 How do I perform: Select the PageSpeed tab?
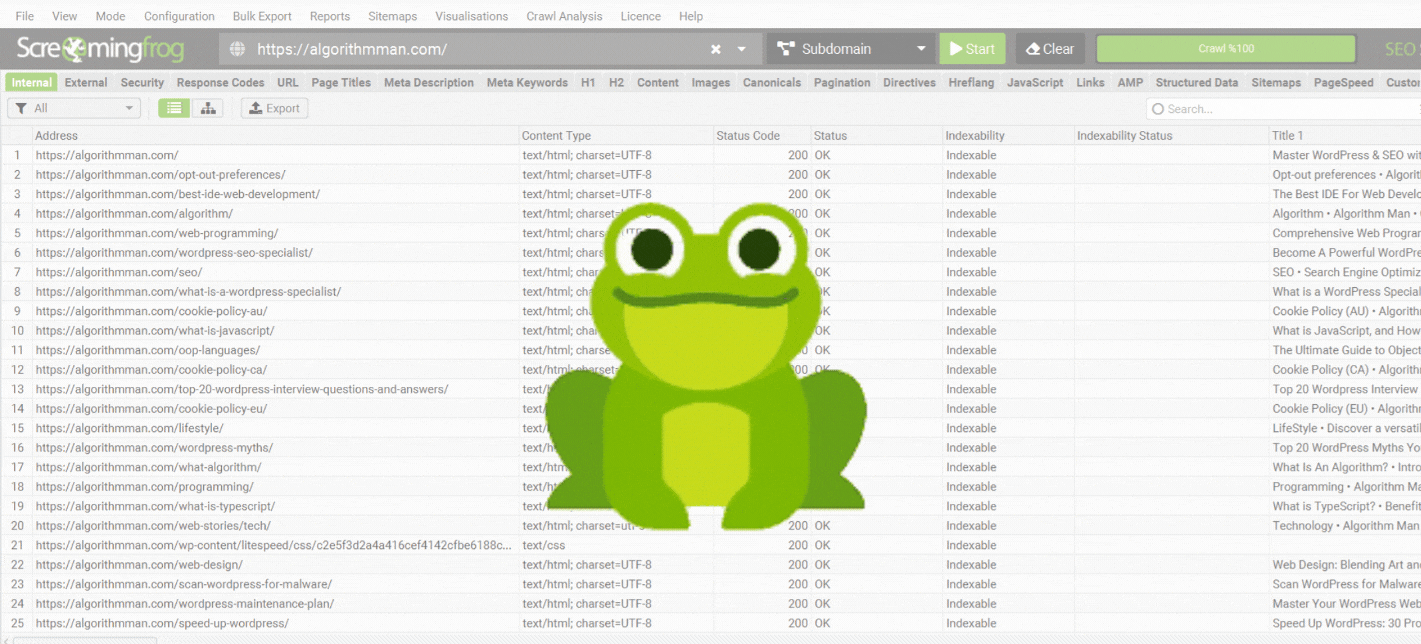(1343, 83)
